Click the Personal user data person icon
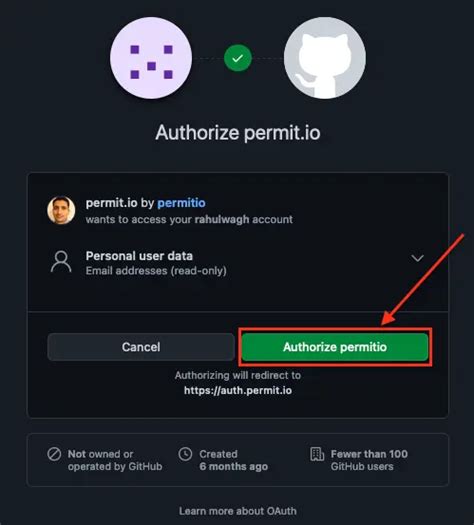 point(61,262)
